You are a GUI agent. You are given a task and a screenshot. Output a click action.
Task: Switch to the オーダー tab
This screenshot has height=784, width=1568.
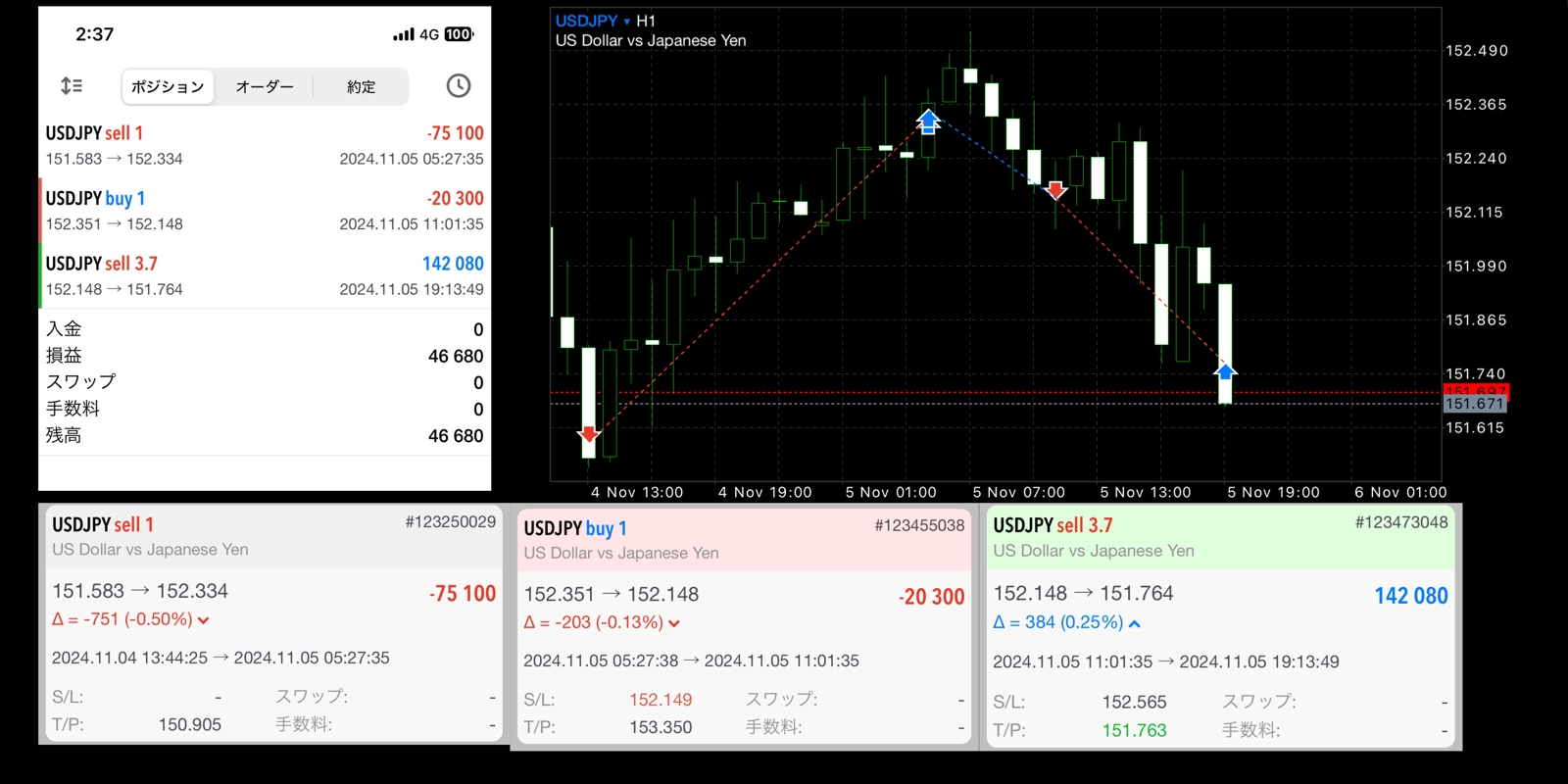265,86
